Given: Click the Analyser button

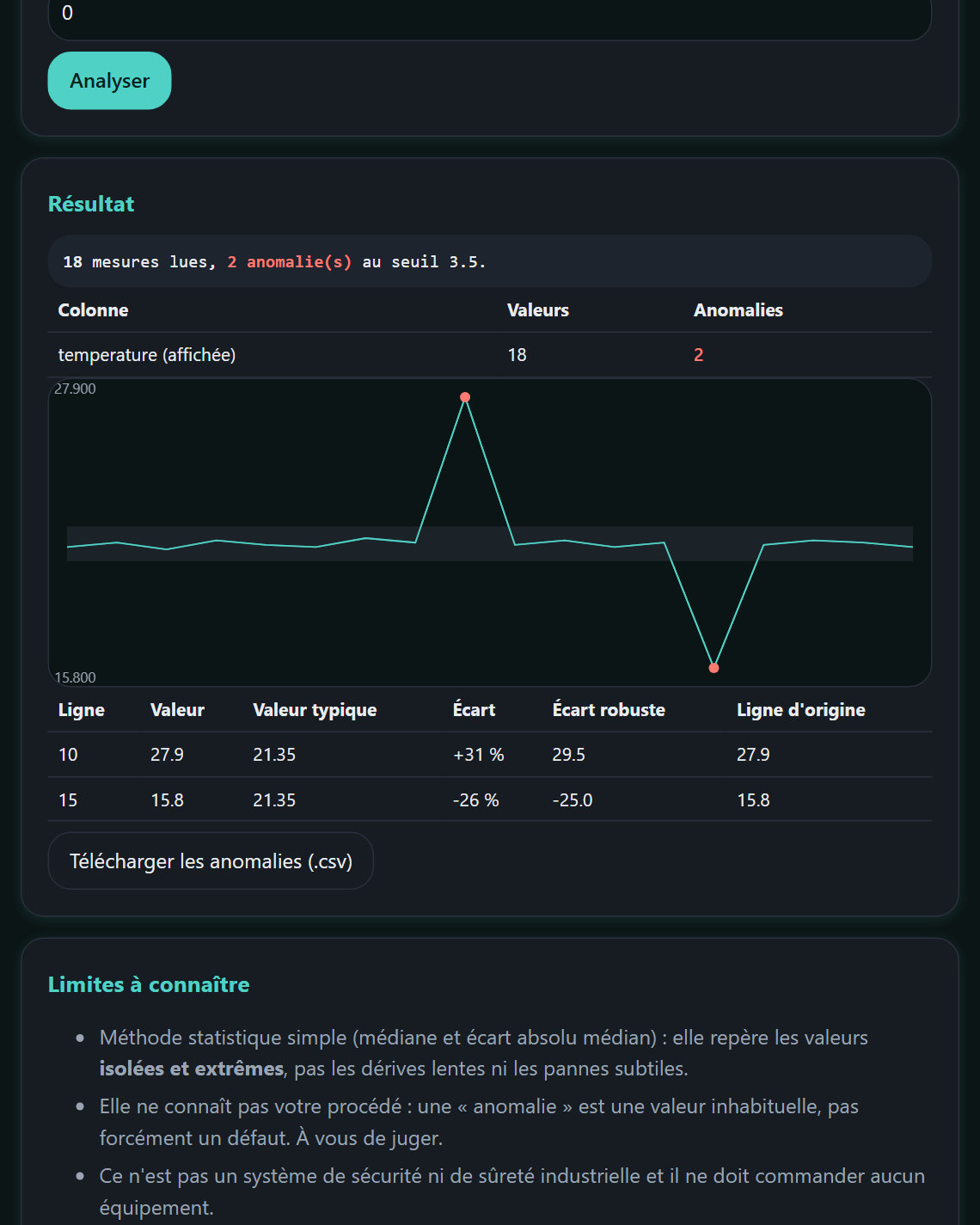Looking at the screenshot, I should tap(109, 81).
